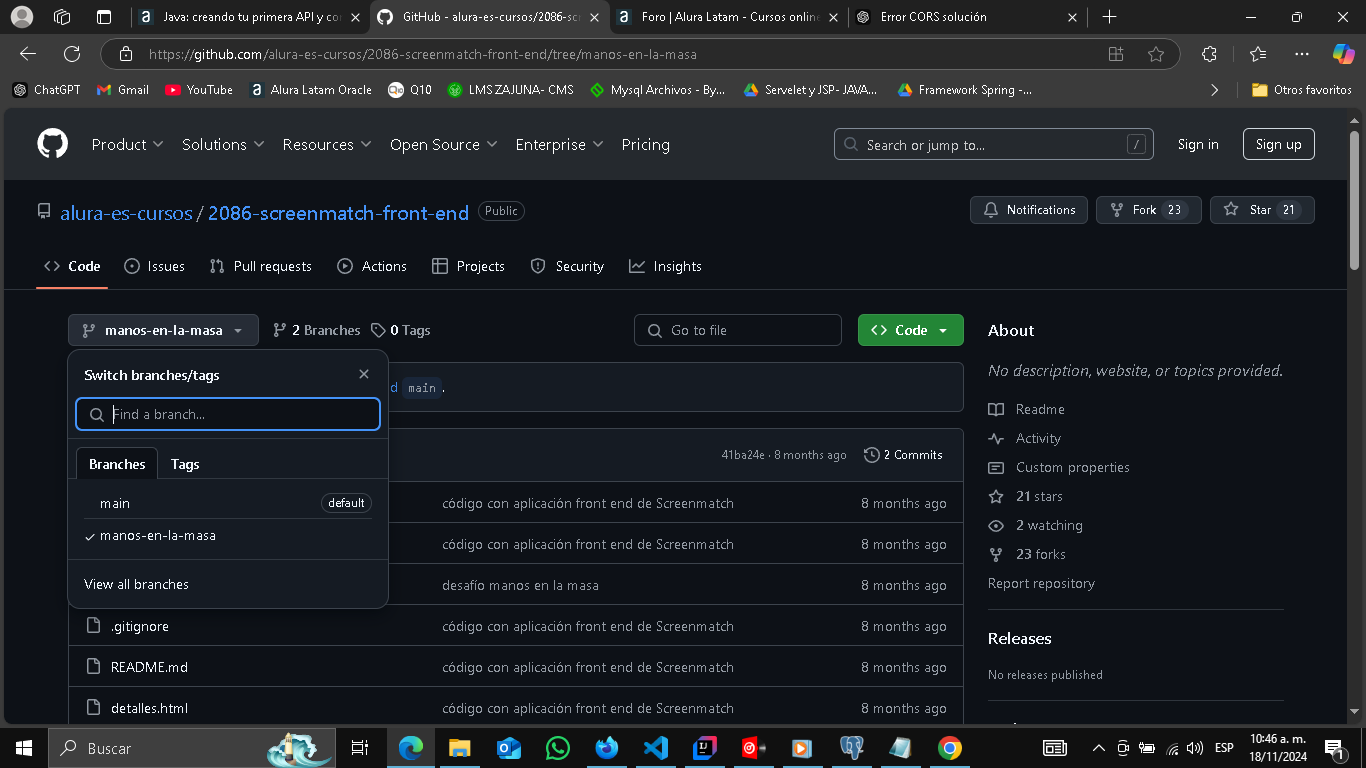The image size is (1366, 768).
Task: Click the Sign up button
Action: (1279, 145)
